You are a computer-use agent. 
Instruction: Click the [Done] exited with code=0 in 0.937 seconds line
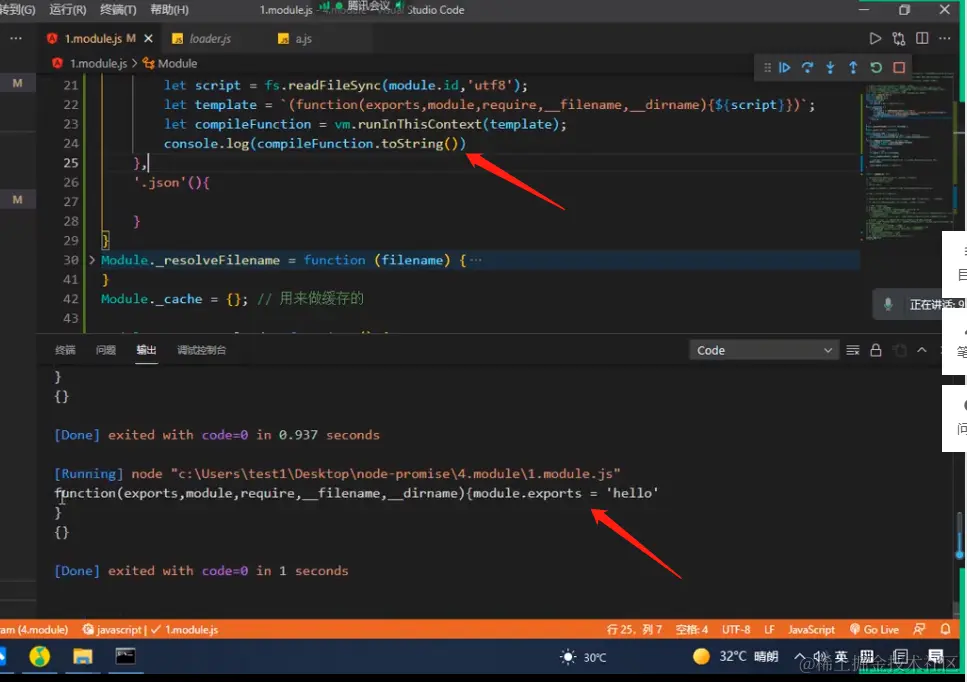[216, 435]
